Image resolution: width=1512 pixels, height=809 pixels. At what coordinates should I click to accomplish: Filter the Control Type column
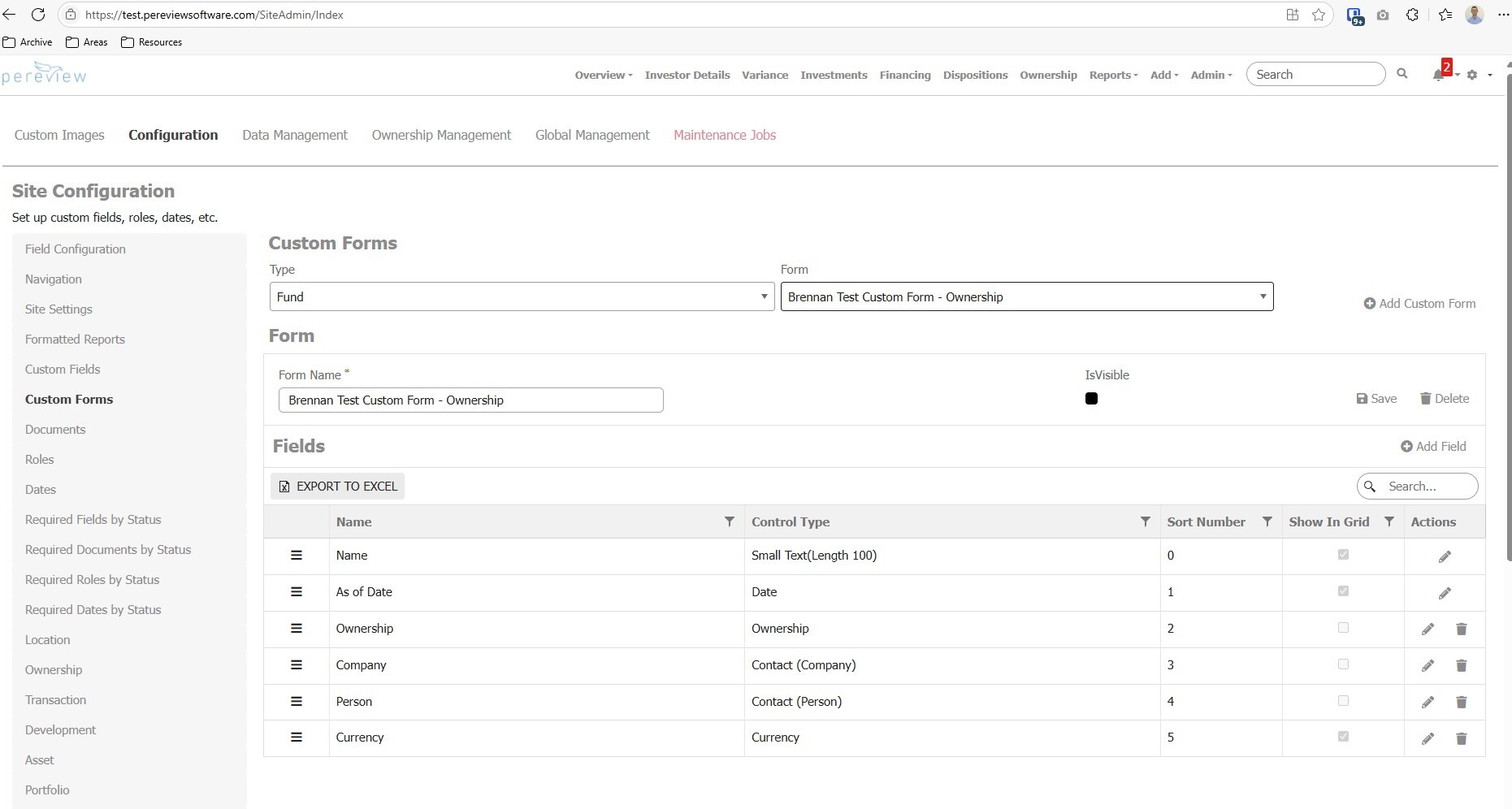click(1145, 521)
